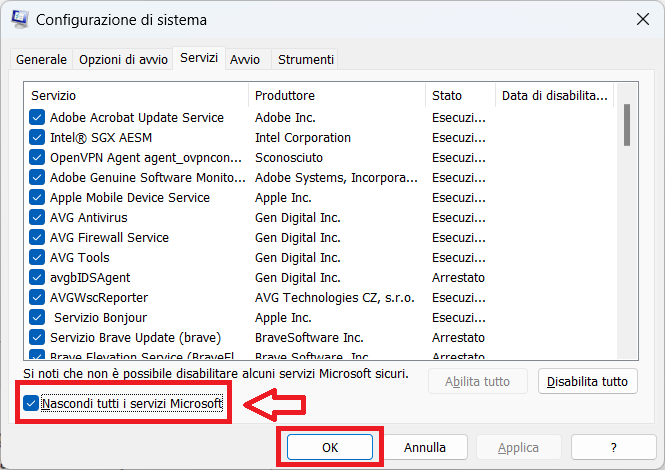This screenshot has height=470, width=665.
Task: Toggle the Servizio Bonjour checkbox
Action: [x=37, y=318]
